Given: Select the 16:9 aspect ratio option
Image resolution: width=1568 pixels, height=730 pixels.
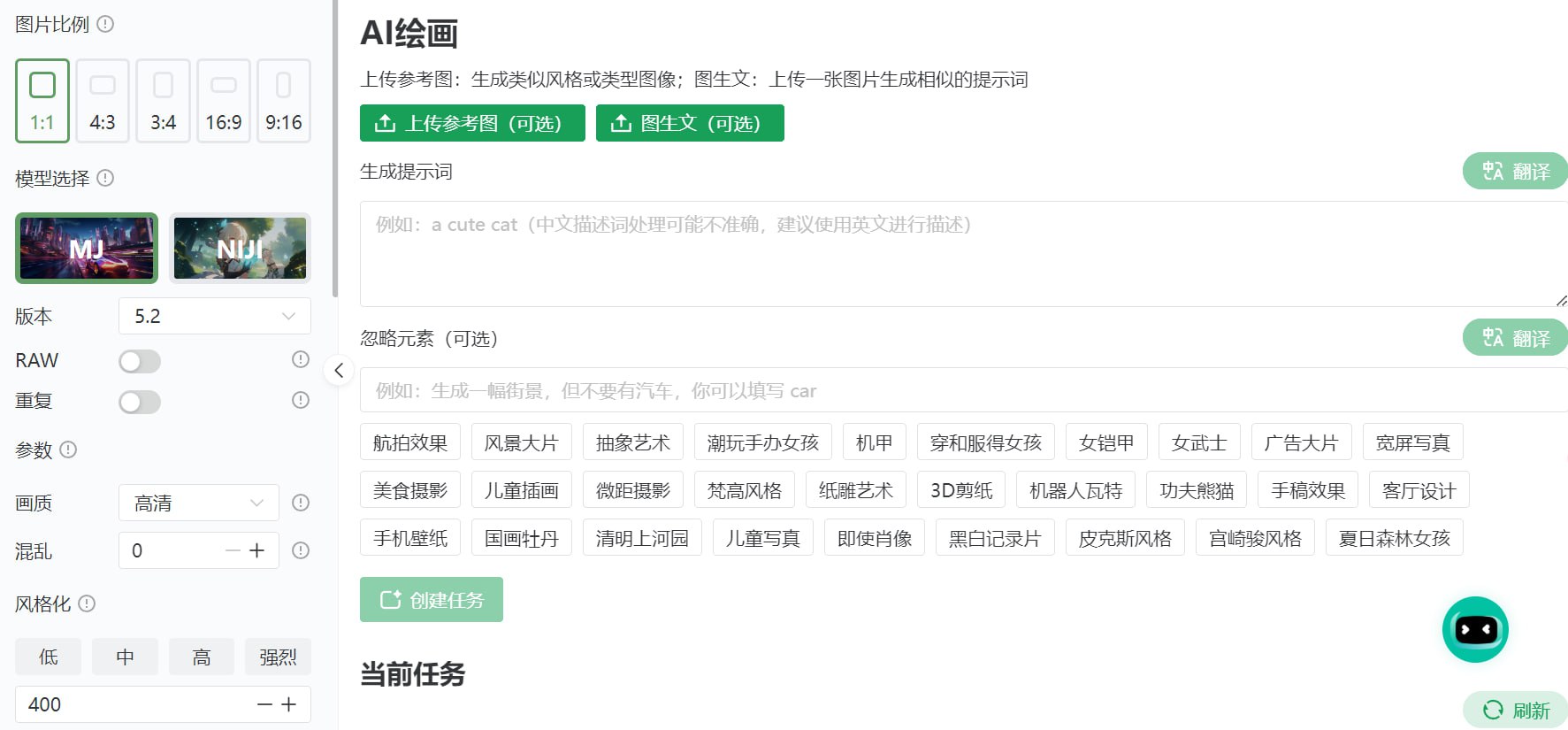Looking at the screenshot, I should (224, 101).
